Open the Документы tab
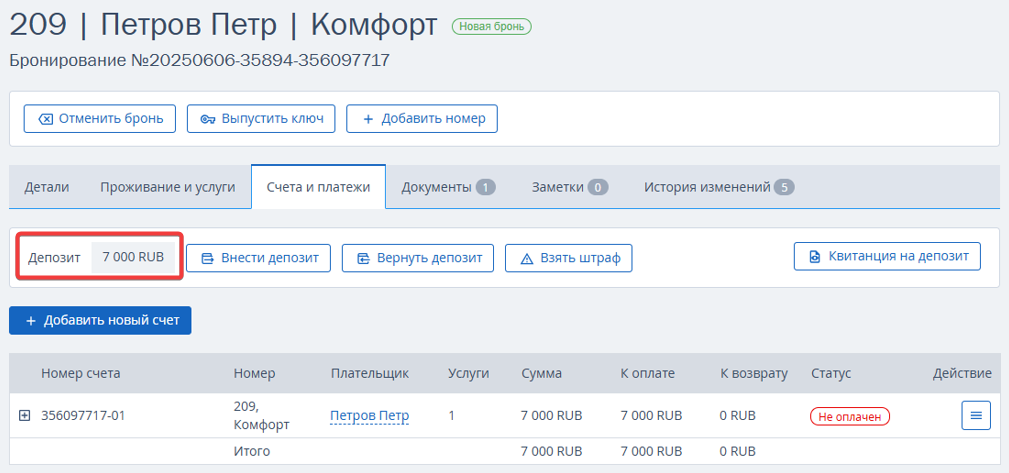Screen dimensions: 1009x473 coord(449,187)
